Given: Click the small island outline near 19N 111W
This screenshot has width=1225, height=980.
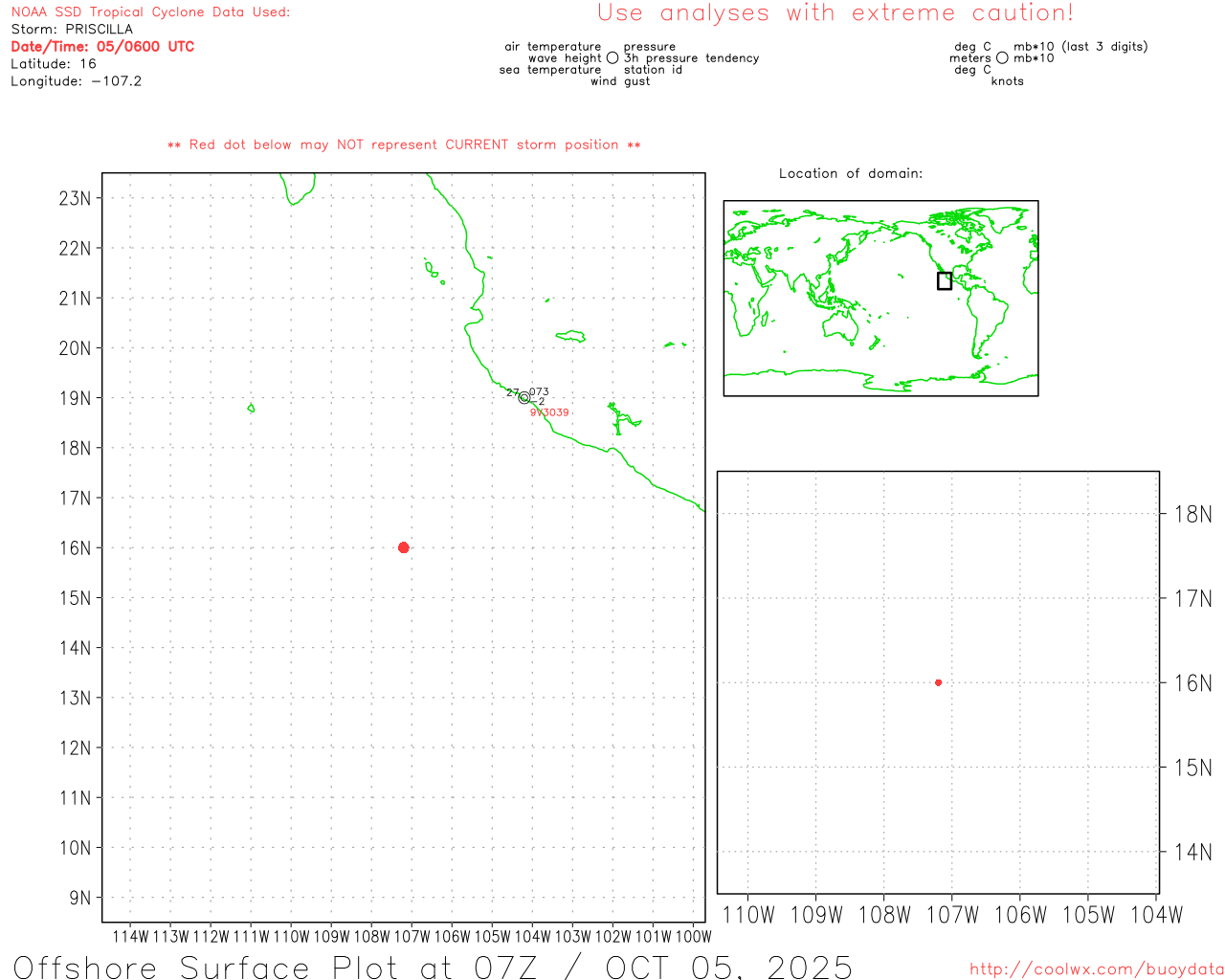Looking at the screenshot, I should coord(251,408).
